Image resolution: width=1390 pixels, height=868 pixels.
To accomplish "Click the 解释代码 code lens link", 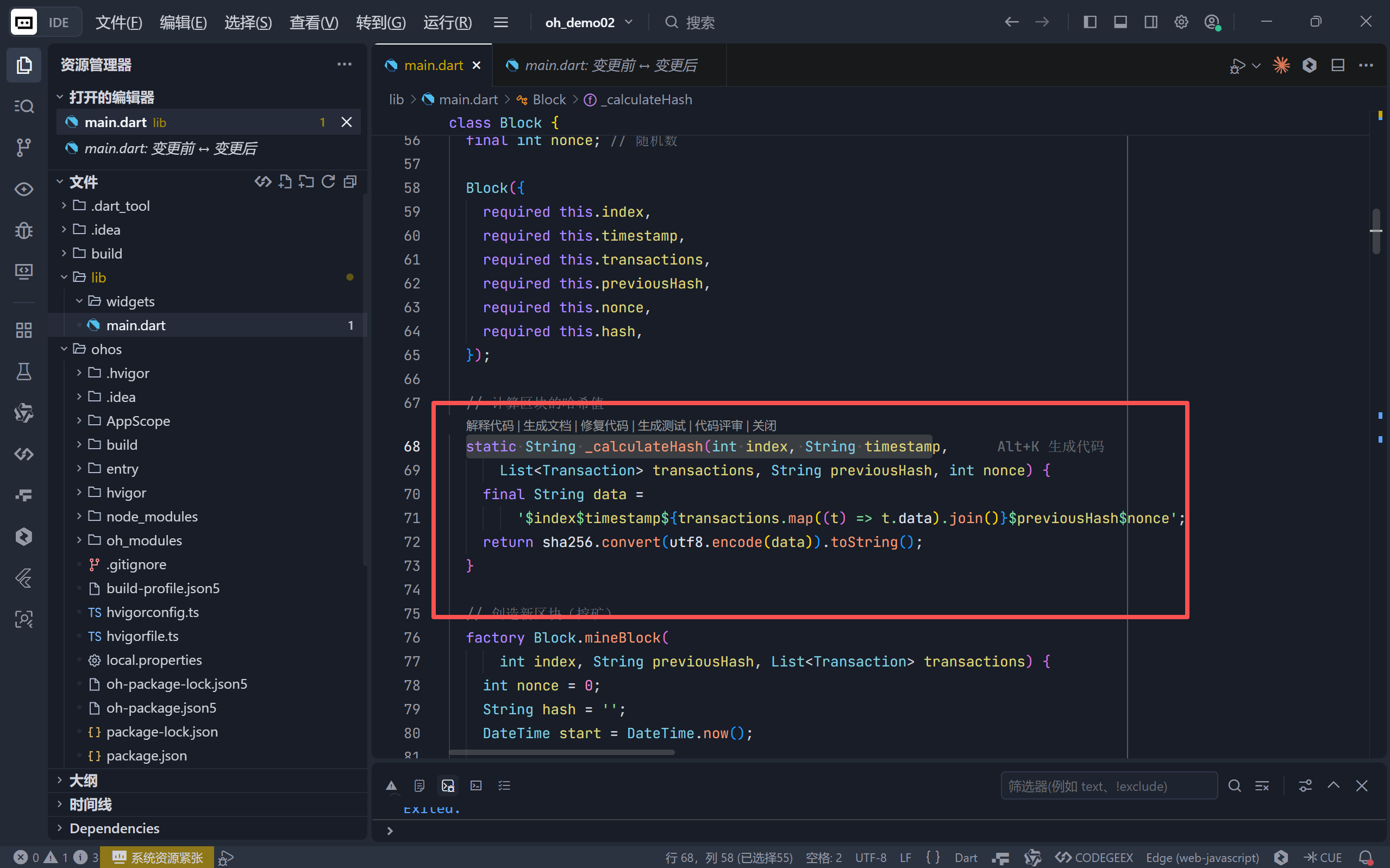I will (x=489, y=425).
